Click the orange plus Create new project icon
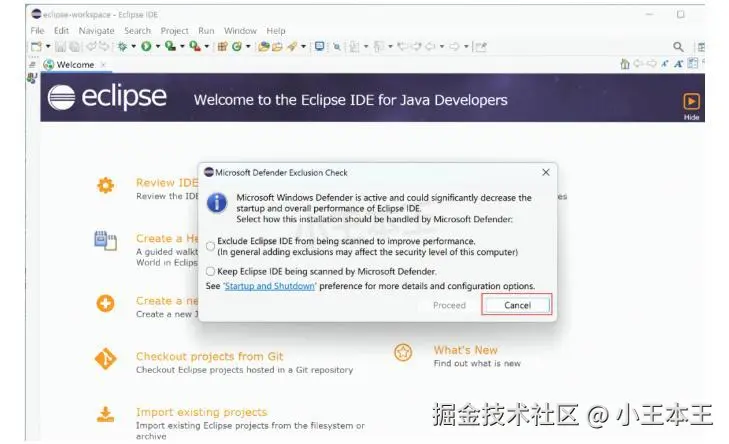Screen dimensions: 729x444 click(x=106, y=303)
